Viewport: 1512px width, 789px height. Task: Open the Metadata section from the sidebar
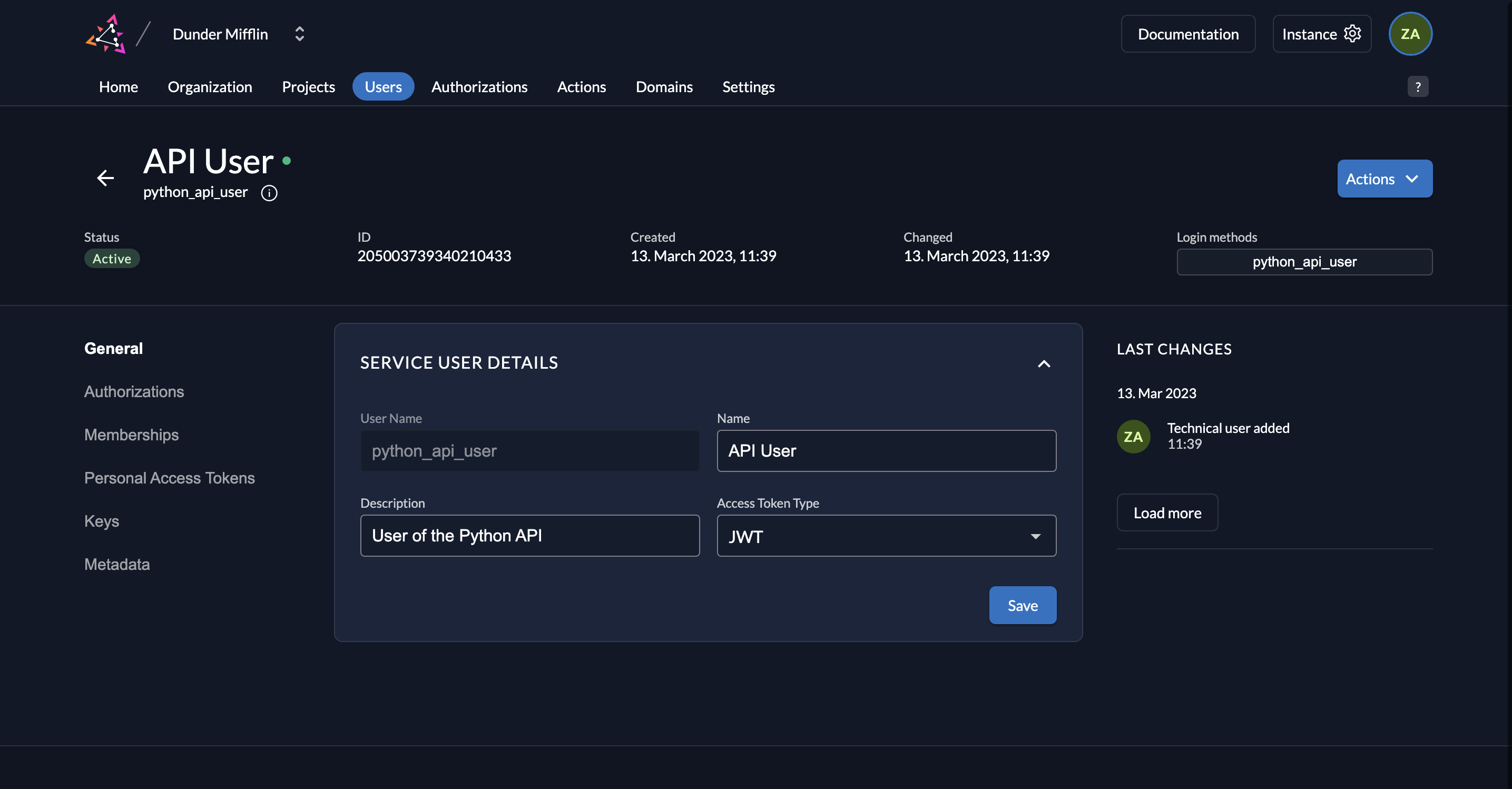click(x=117, y=564)
